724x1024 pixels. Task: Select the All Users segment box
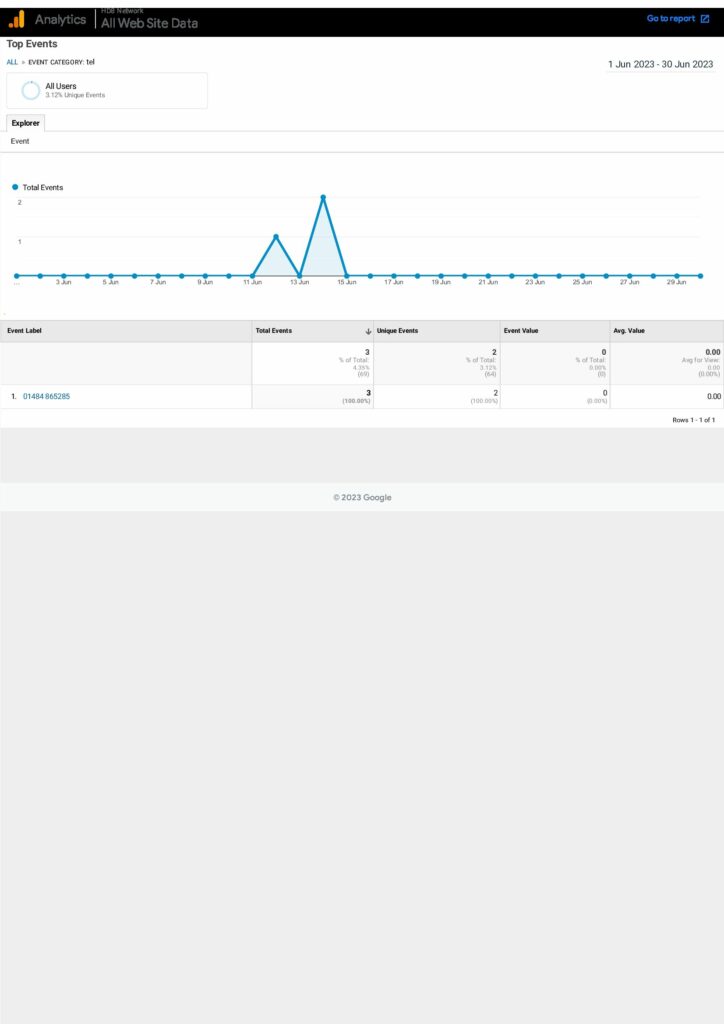[x=107, y=90]
